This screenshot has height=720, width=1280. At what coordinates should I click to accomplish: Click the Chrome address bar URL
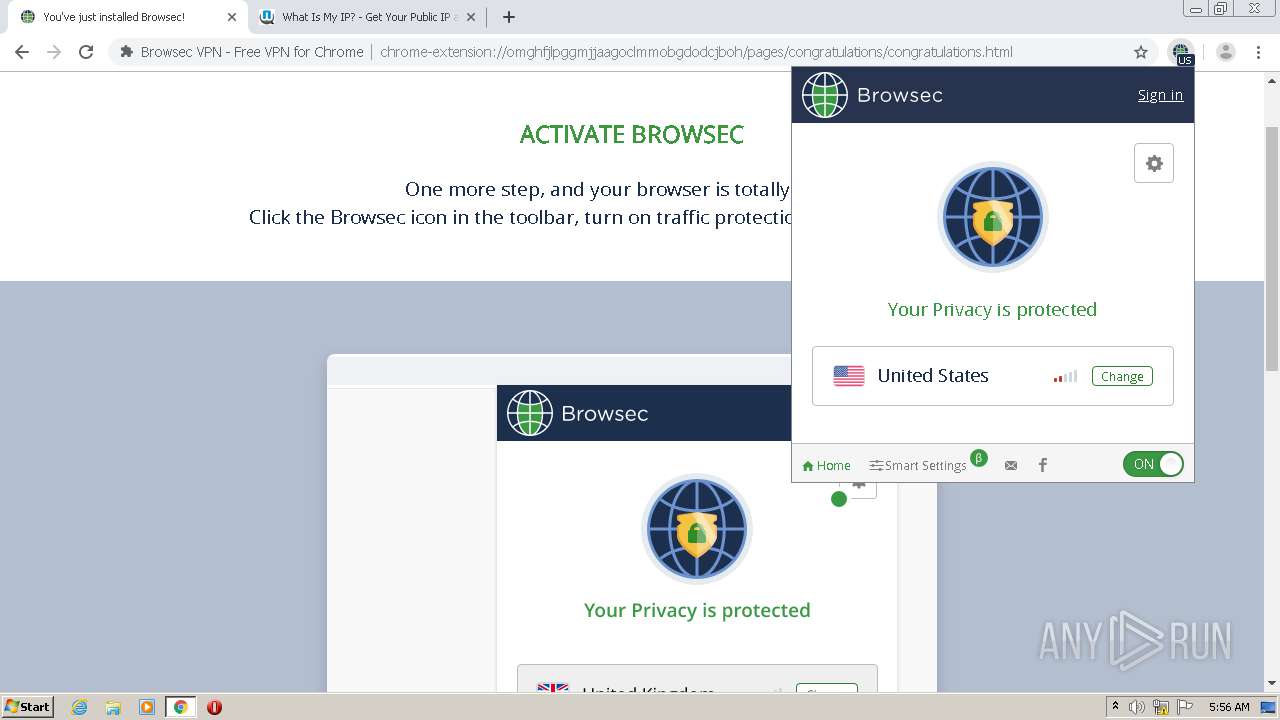(696, 52)
